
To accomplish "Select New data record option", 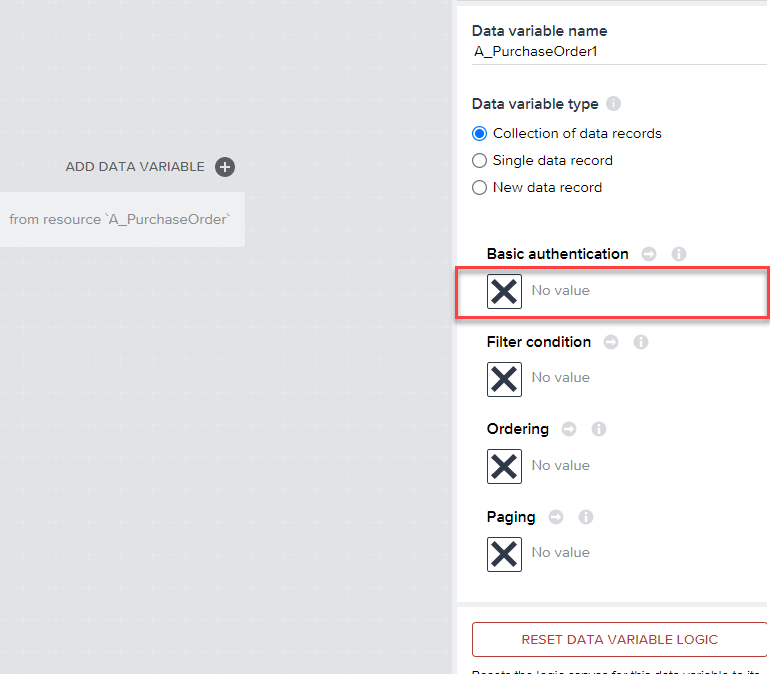I will [480, 187].
